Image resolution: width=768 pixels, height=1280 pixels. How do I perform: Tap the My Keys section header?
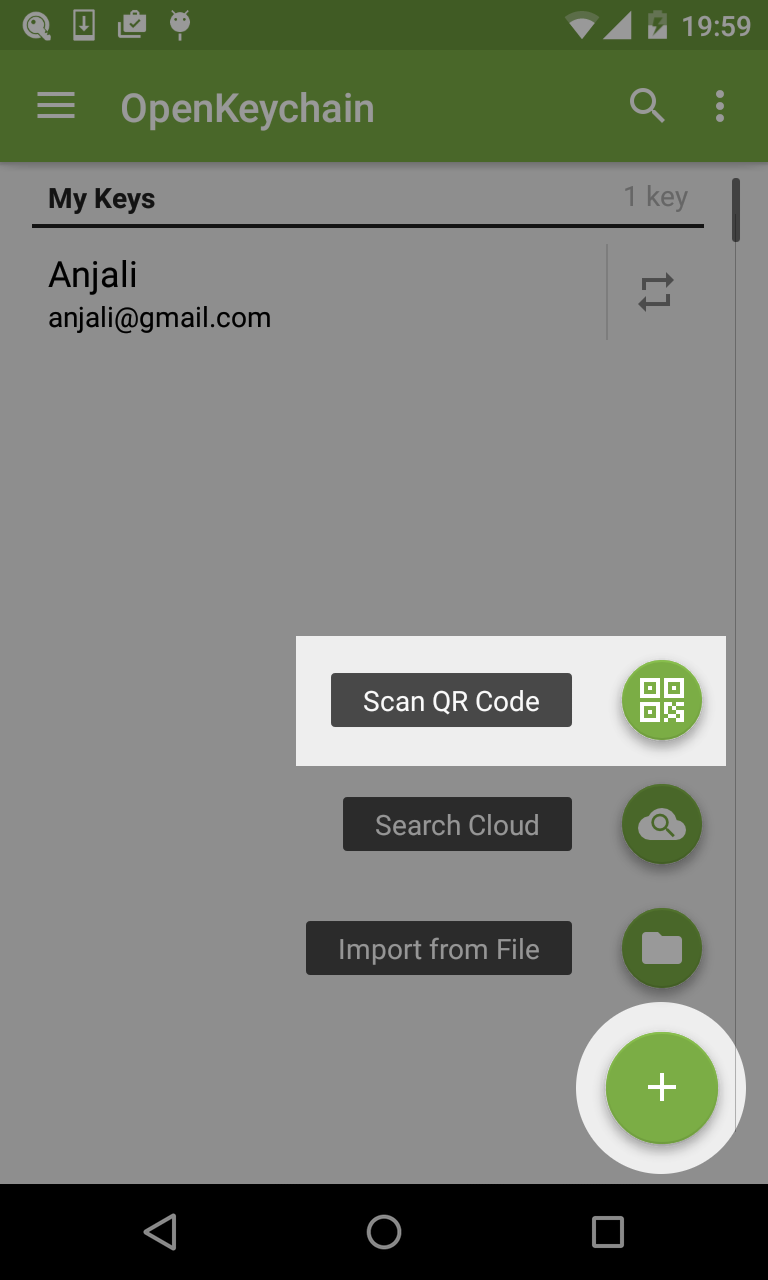pos(102,198)
